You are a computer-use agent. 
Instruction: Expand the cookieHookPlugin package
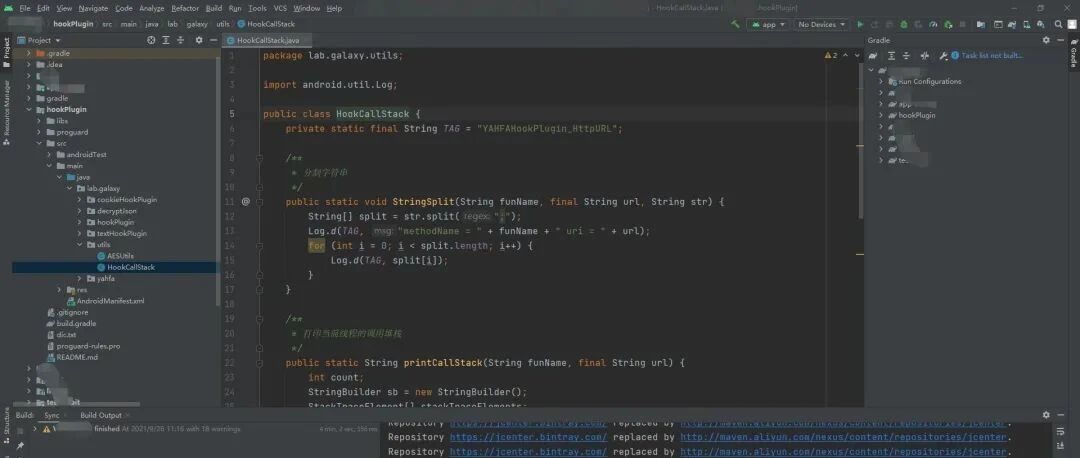[x=81, y=200]
